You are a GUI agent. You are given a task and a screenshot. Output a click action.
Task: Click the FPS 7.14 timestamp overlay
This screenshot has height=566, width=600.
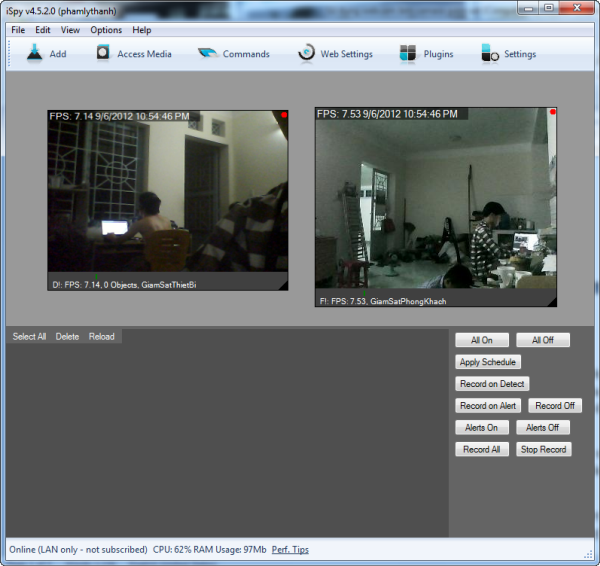119,116
